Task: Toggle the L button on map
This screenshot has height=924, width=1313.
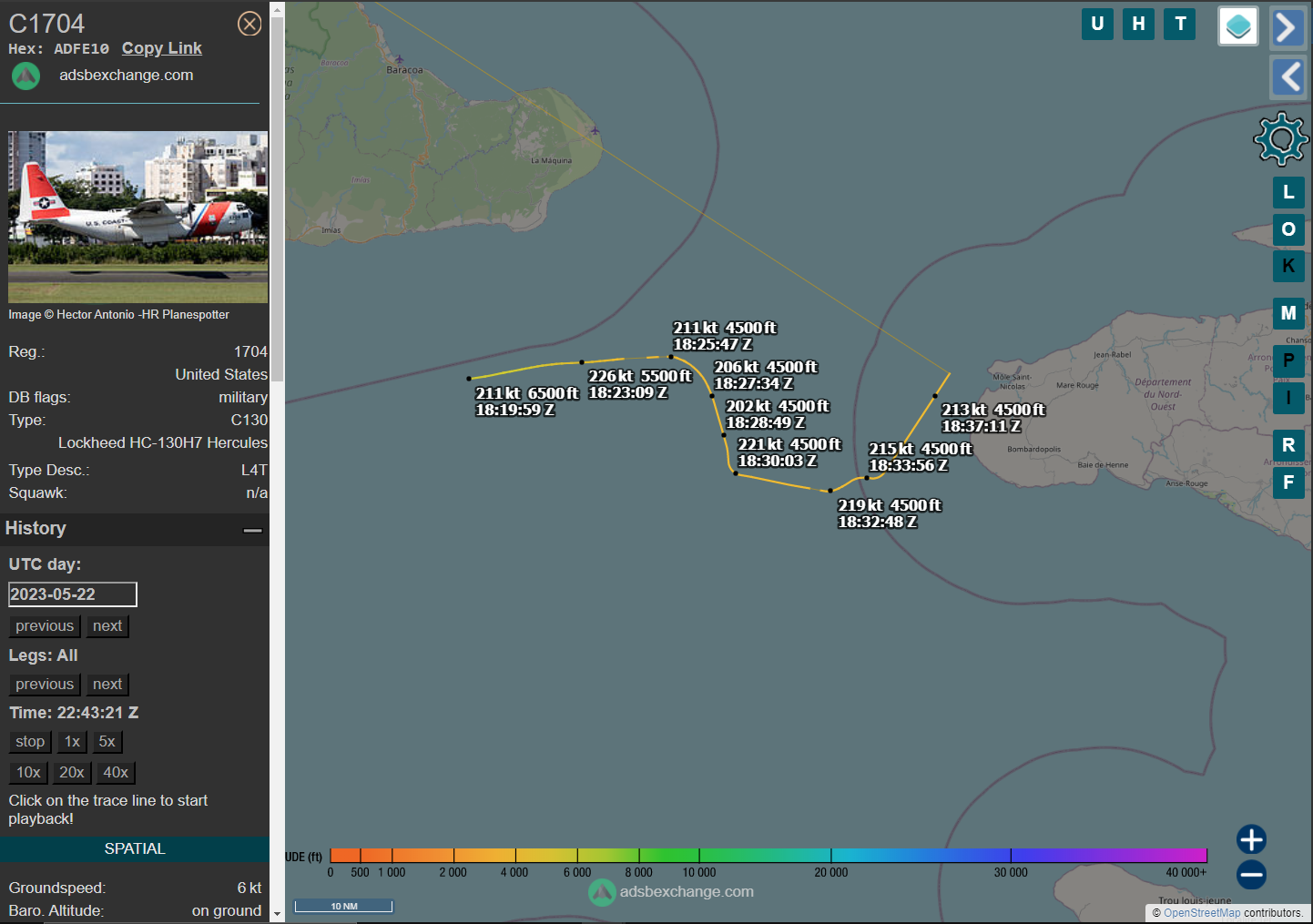Action: [x=1288, y=192]
